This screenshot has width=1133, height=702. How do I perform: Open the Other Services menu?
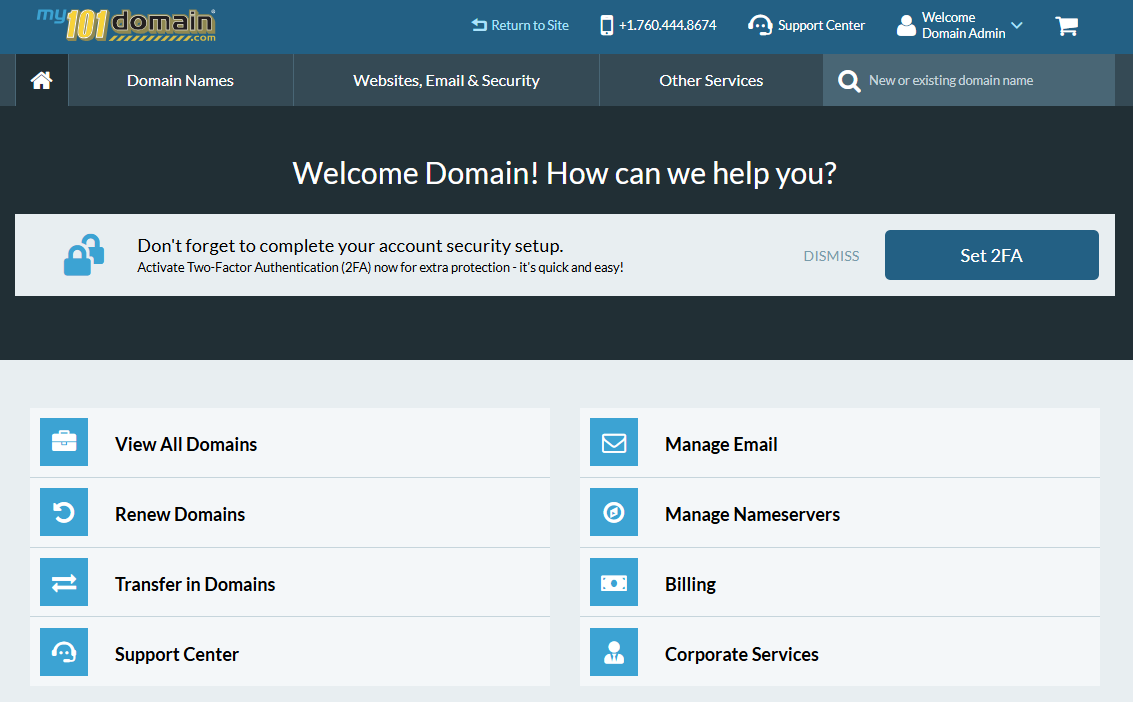(x=711, y=81)
